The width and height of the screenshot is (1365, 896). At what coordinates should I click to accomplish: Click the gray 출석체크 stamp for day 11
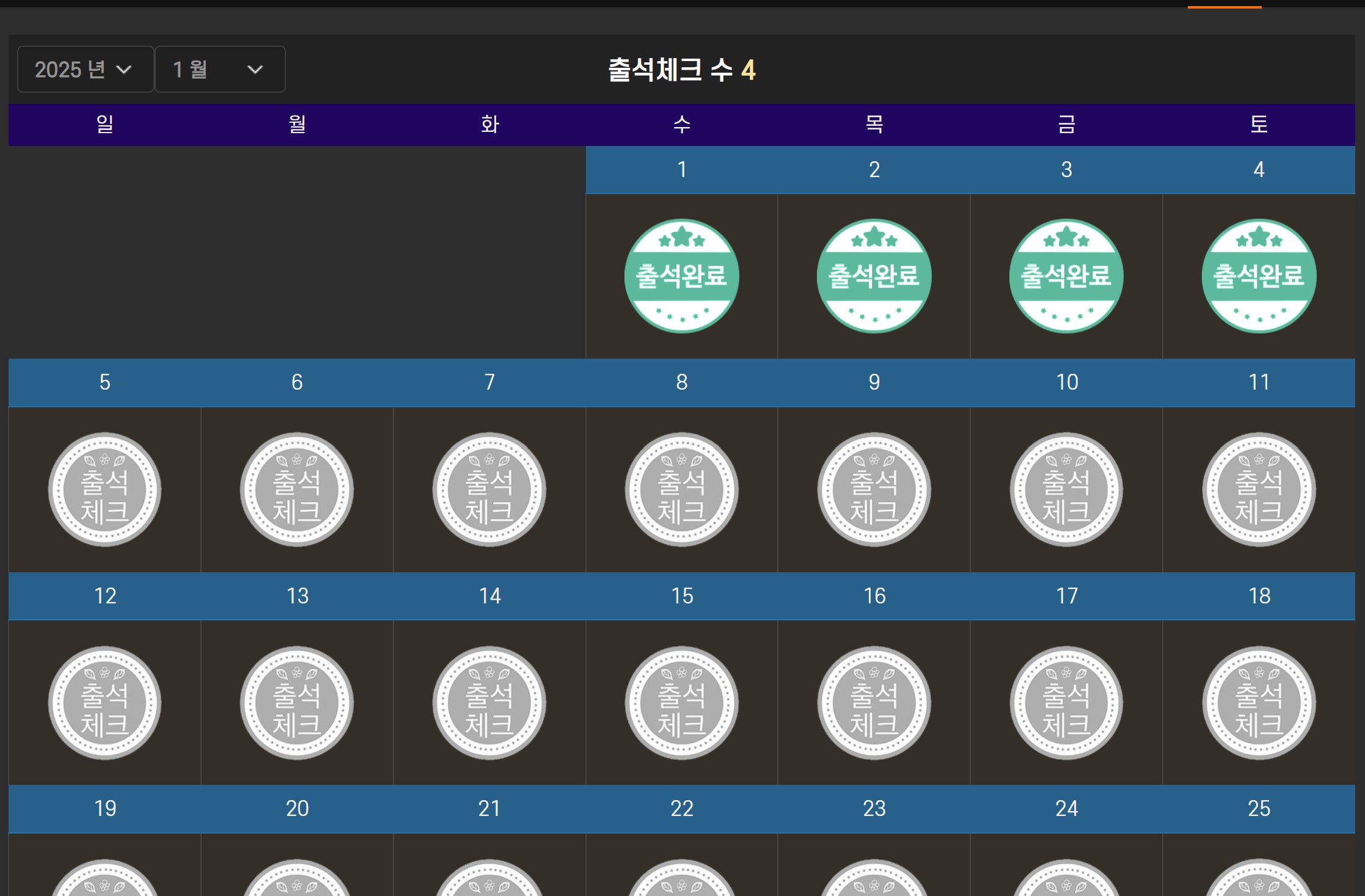(x=1259, y=489)
